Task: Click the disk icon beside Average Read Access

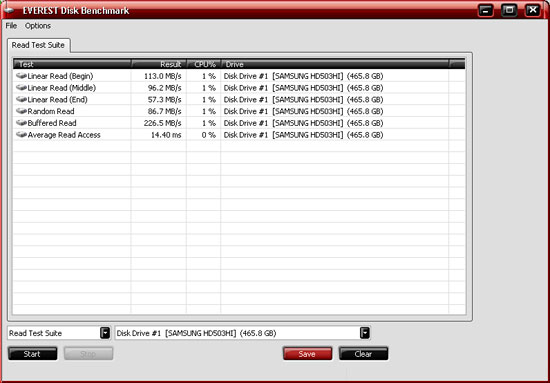Action: click(21, 135)
